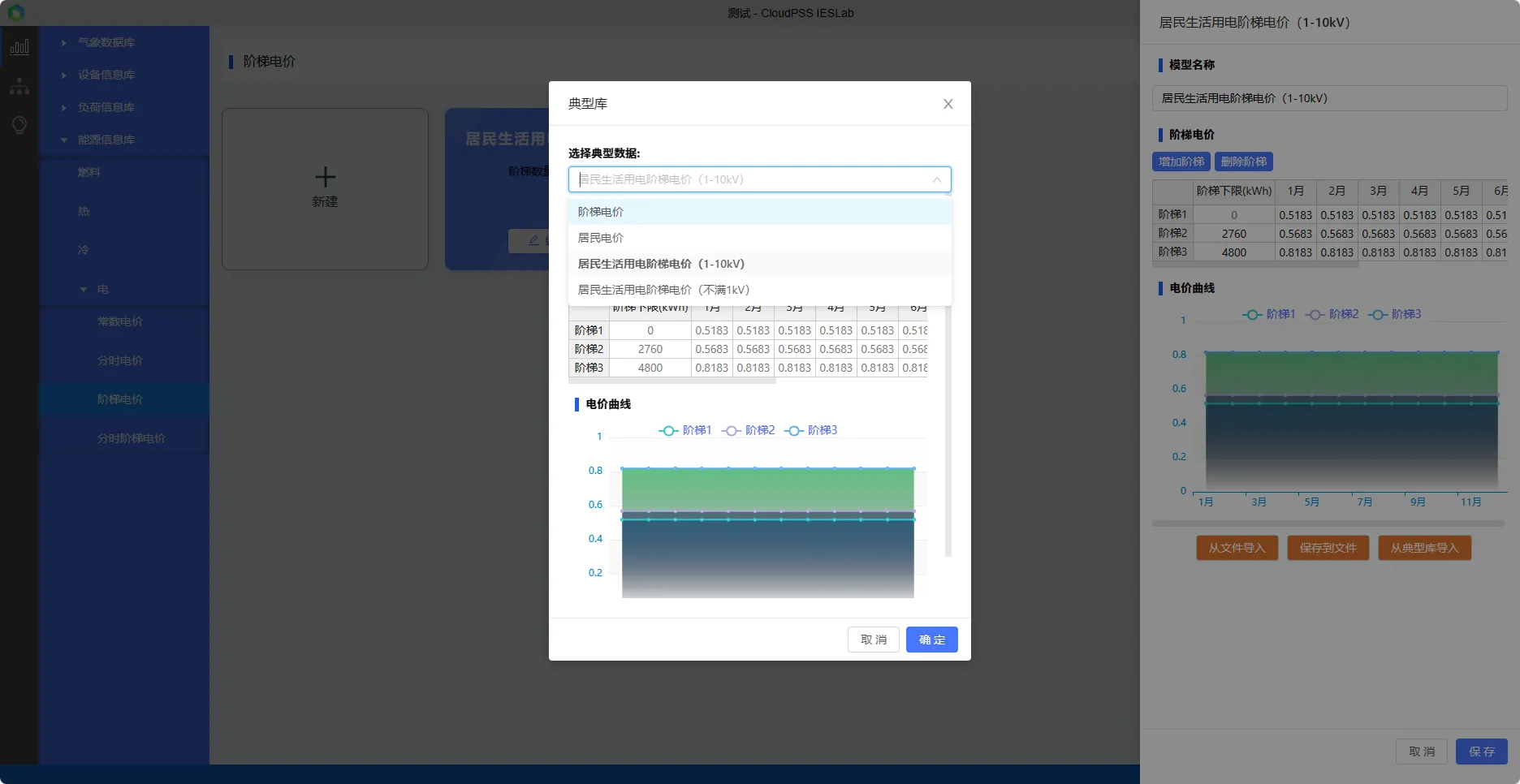Click dialog table horizontal scrollbar
This screenshot has width=1520, height=784.
pyautogui.click(x=672, y=380)
